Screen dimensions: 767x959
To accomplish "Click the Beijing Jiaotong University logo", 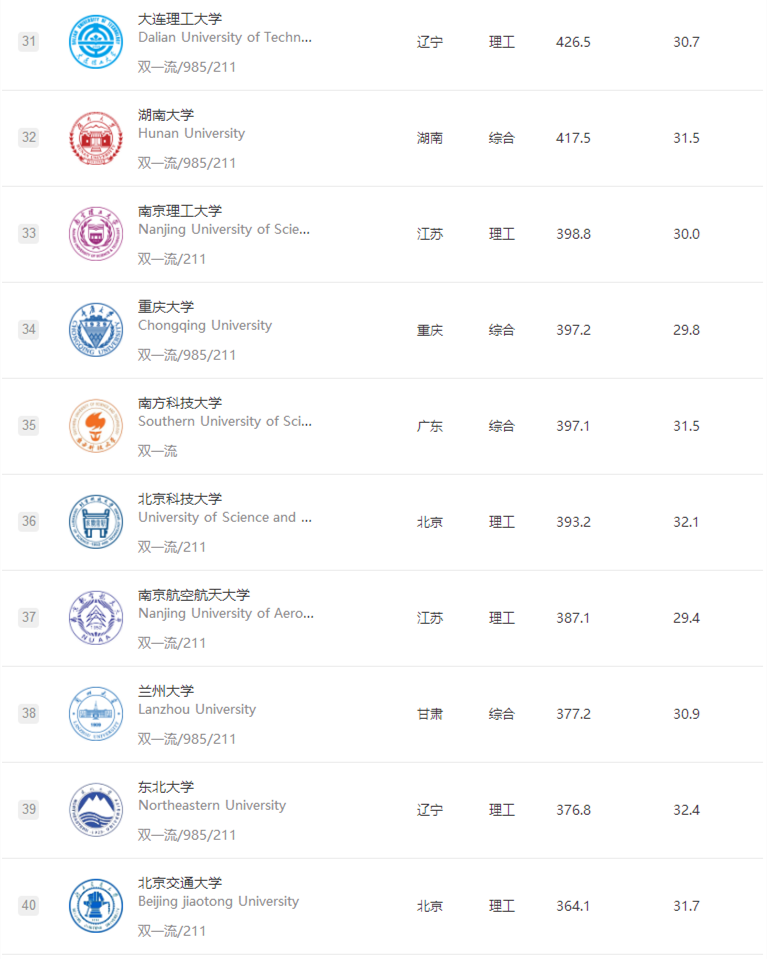I will click(x=95, y=906).
